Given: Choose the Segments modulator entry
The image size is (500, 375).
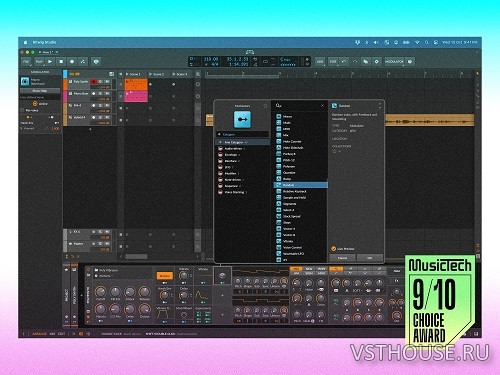Looking at the screenshot, I should pyautogui.click(x=300, y=204).
